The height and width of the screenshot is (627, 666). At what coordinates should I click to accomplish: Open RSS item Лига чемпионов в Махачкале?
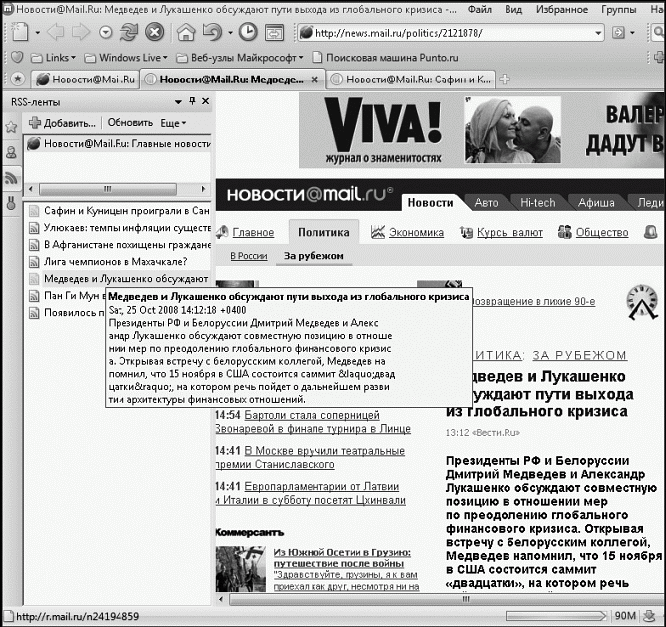(116, 262)
